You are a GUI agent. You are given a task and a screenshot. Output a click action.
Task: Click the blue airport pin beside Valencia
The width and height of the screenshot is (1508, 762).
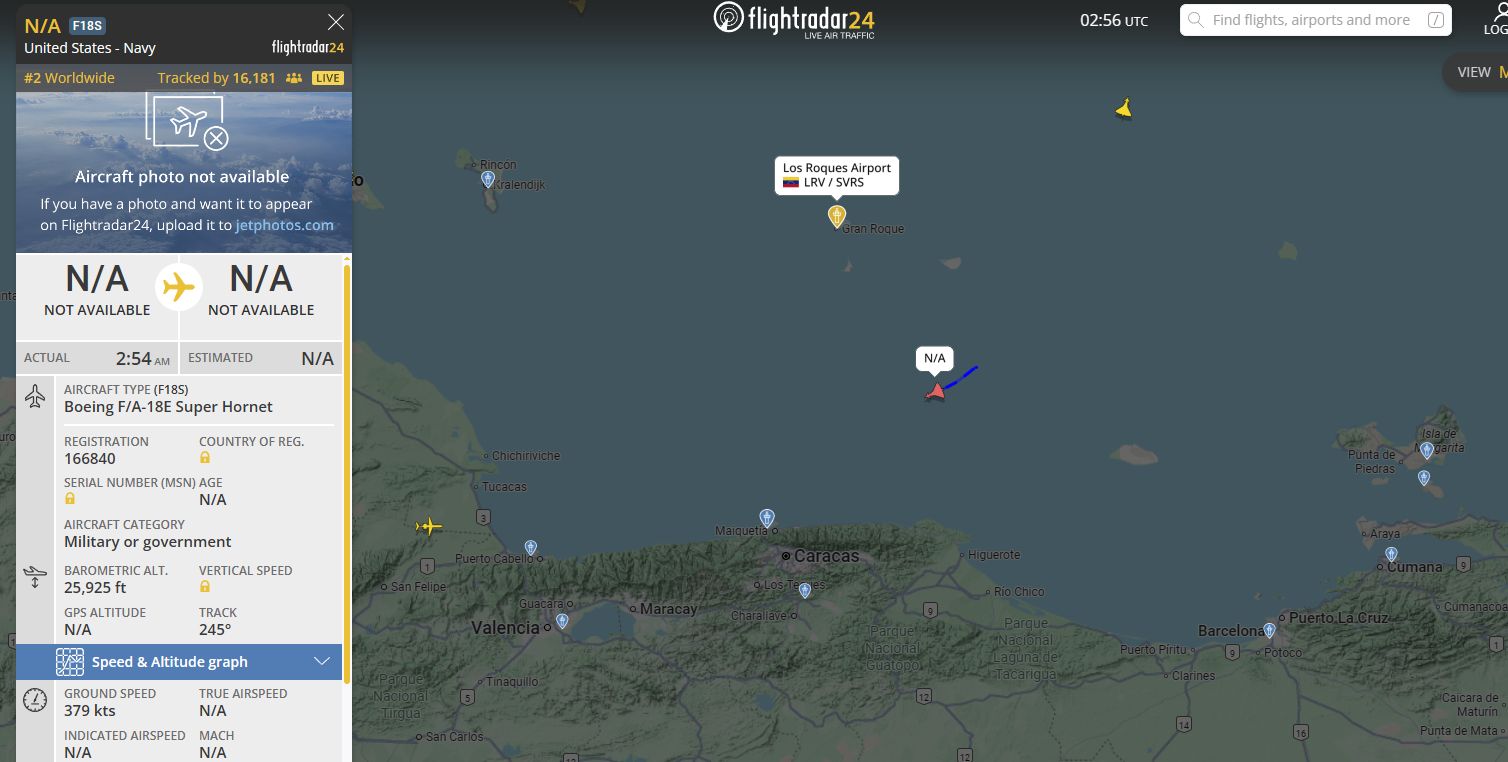click(x=562, y=621)
